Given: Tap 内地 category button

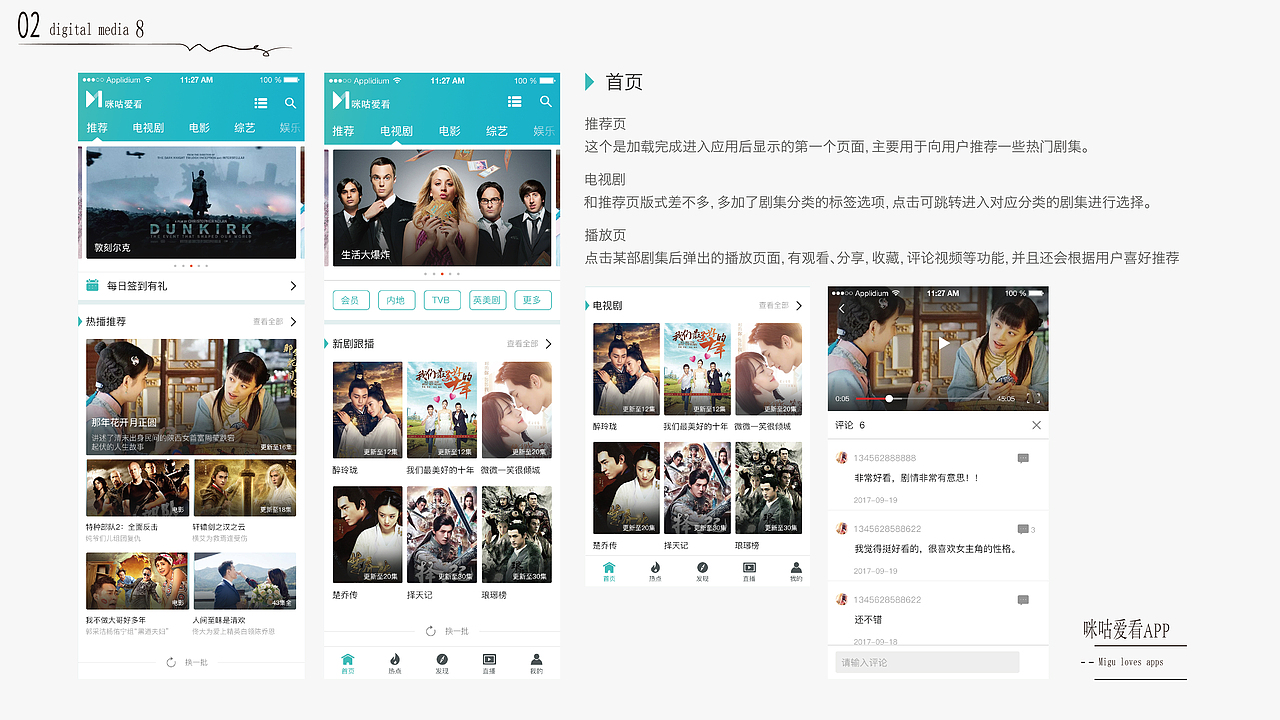Looking at the screenshot, I should pos(396,300).
